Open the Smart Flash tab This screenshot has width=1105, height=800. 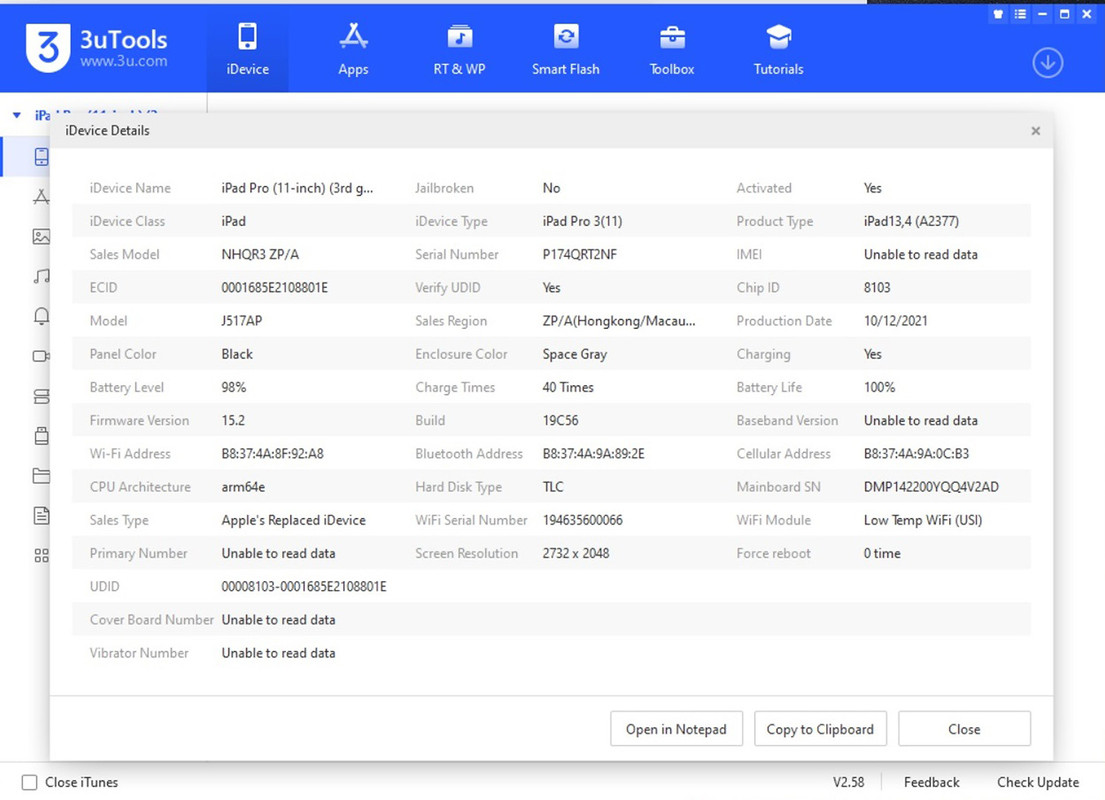(565, 49)
